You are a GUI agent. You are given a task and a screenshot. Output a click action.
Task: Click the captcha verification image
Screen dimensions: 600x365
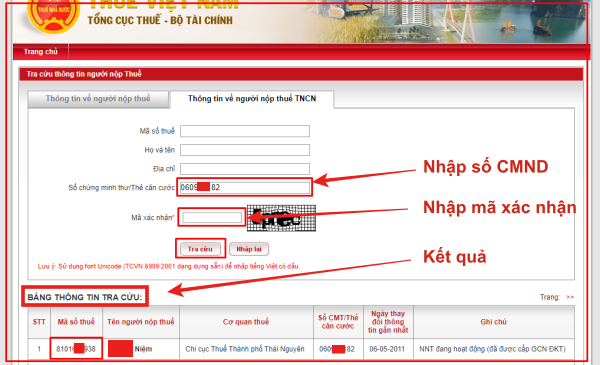click(x=281, y=218)
